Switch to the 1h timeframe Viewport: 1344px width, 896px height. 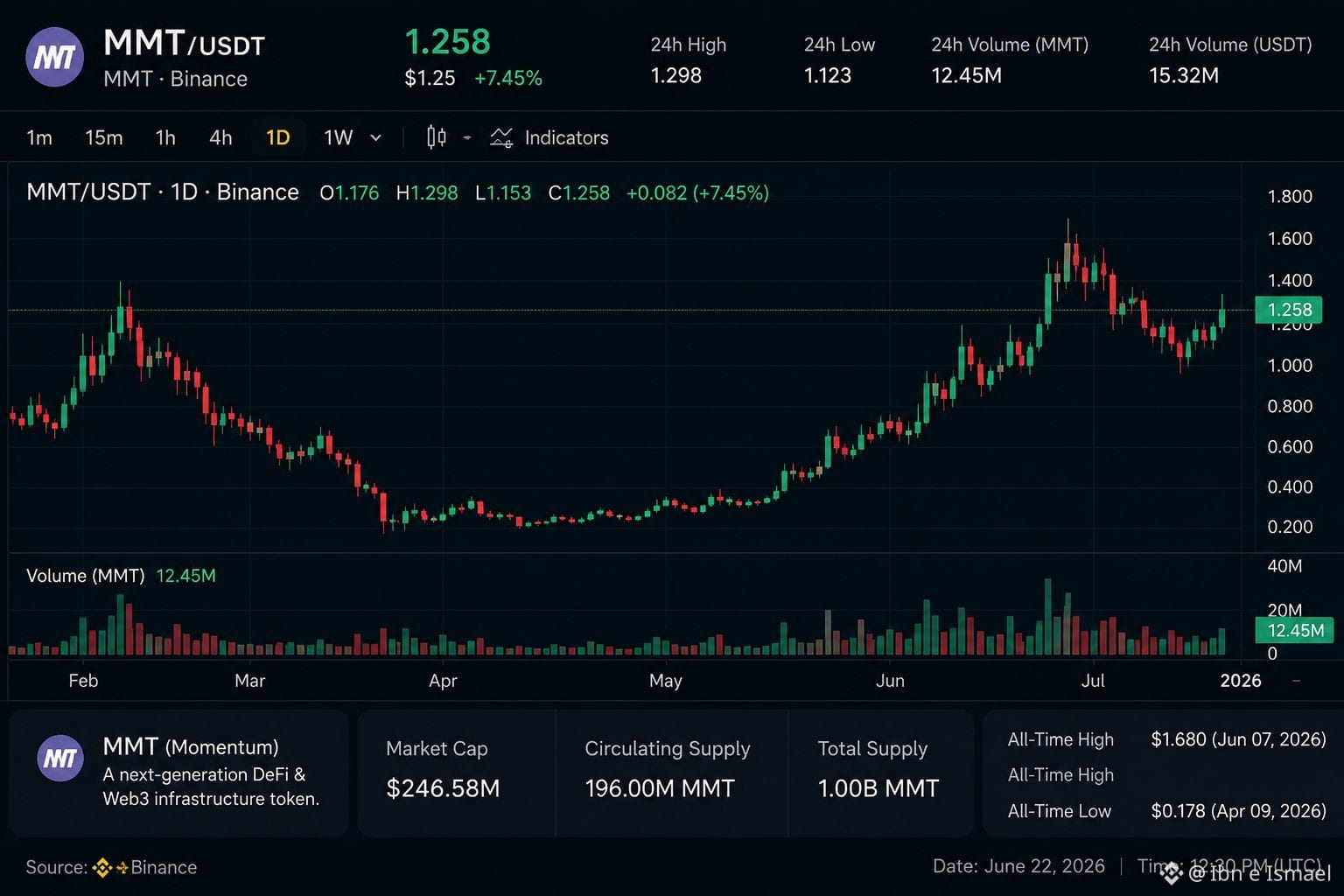click(165, 137)
